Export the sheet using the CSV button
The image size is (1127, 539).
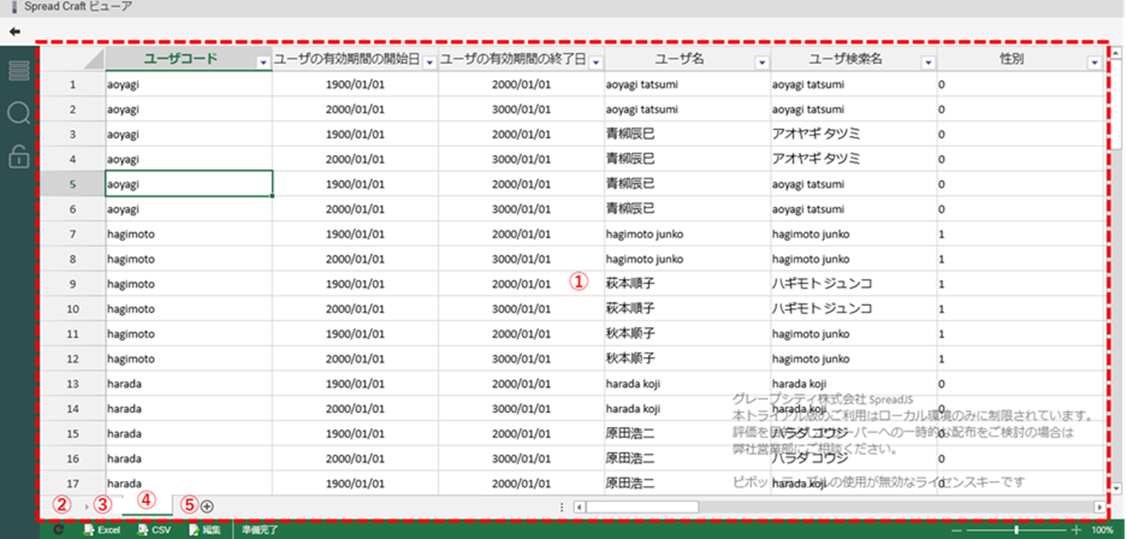(153, 530)
